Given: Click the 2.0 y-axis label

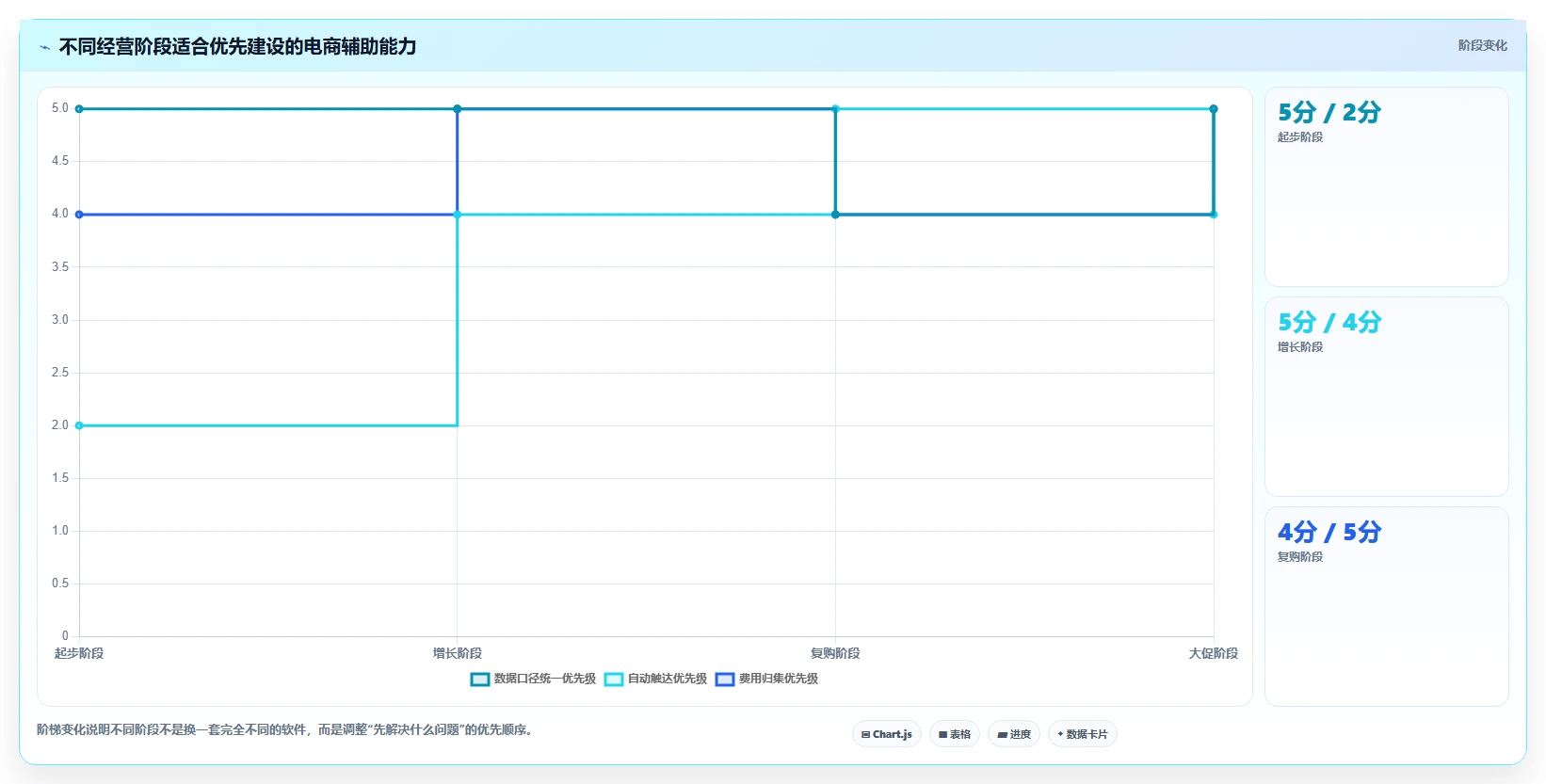Looking at the screenshot, I should [x=60, y=425].
